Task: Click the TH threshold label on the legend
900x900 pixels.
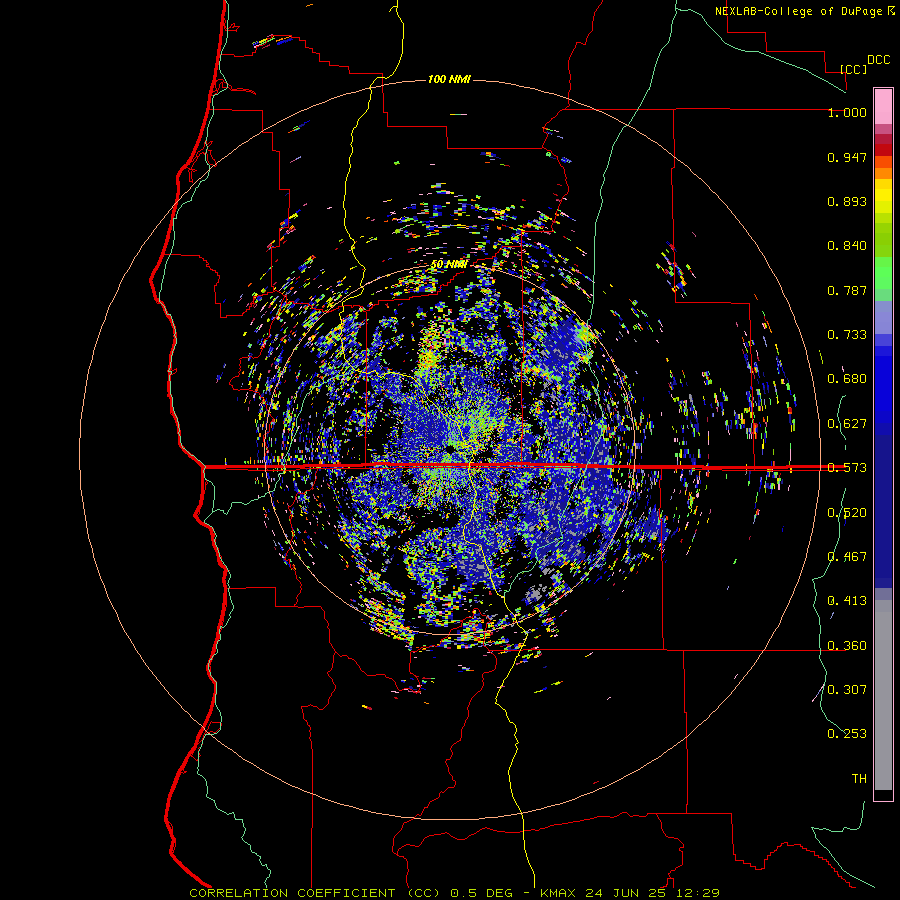Action: click(x=859, y=779)
